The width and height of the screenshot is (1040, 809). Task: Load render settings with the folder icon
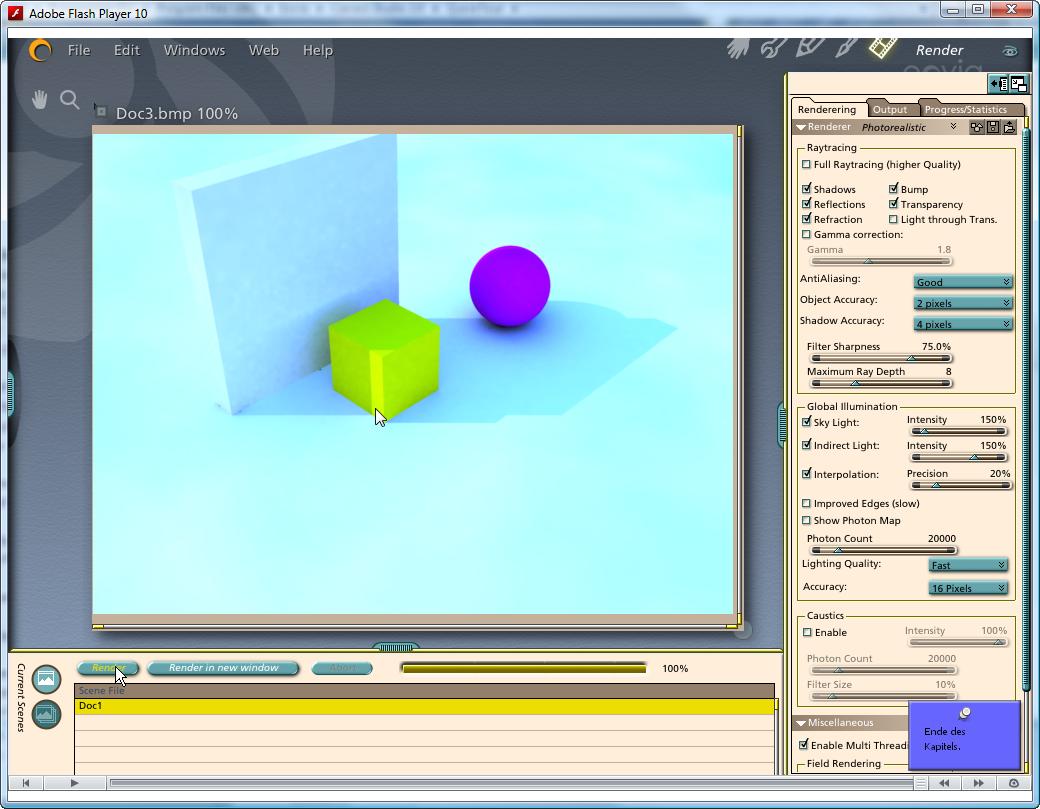(1009, 127)
